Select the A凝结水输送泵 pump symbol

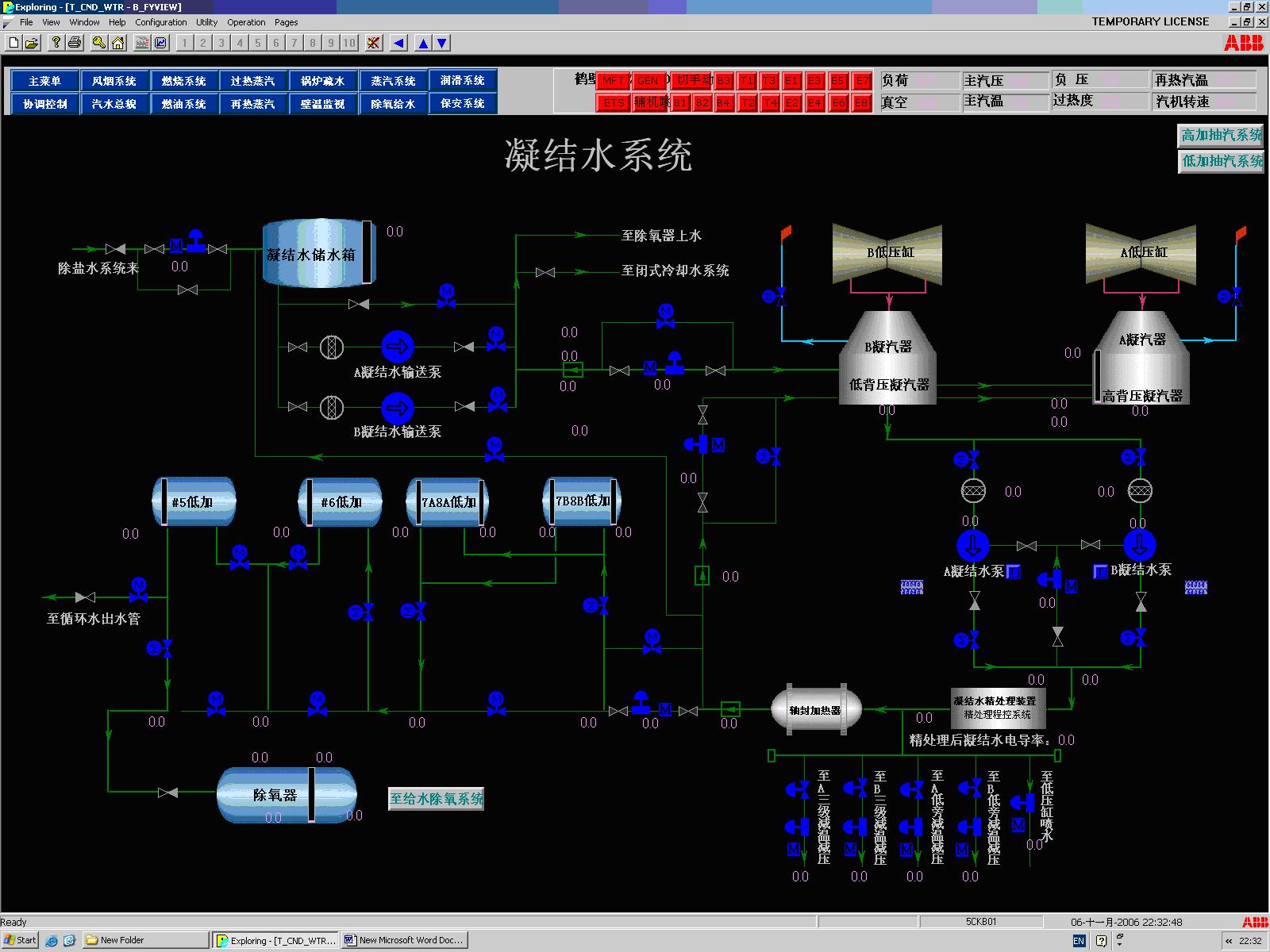pyautogui.click(x=398, y=347)
